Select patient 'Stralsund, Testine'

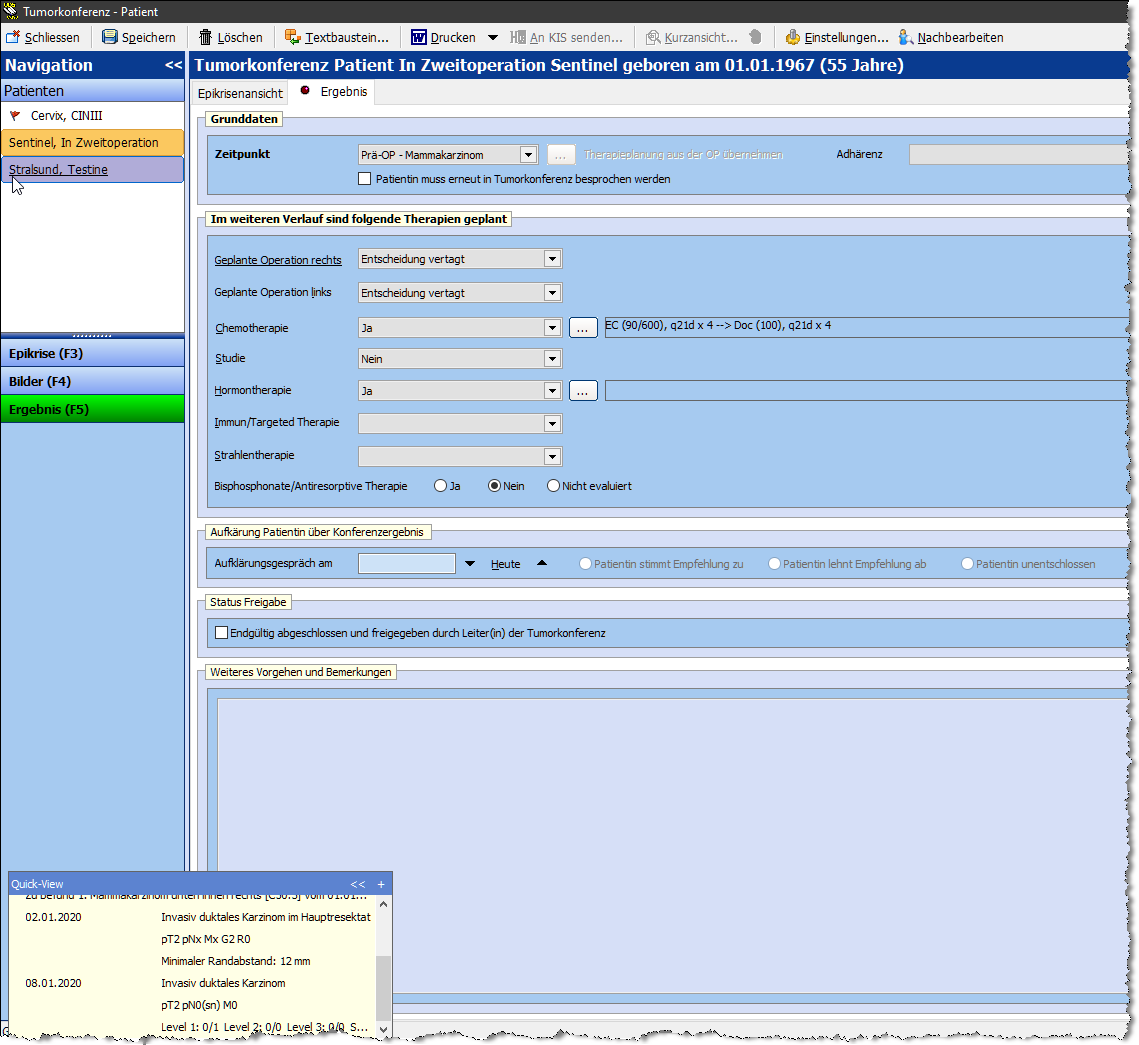[x=92, y=169]
